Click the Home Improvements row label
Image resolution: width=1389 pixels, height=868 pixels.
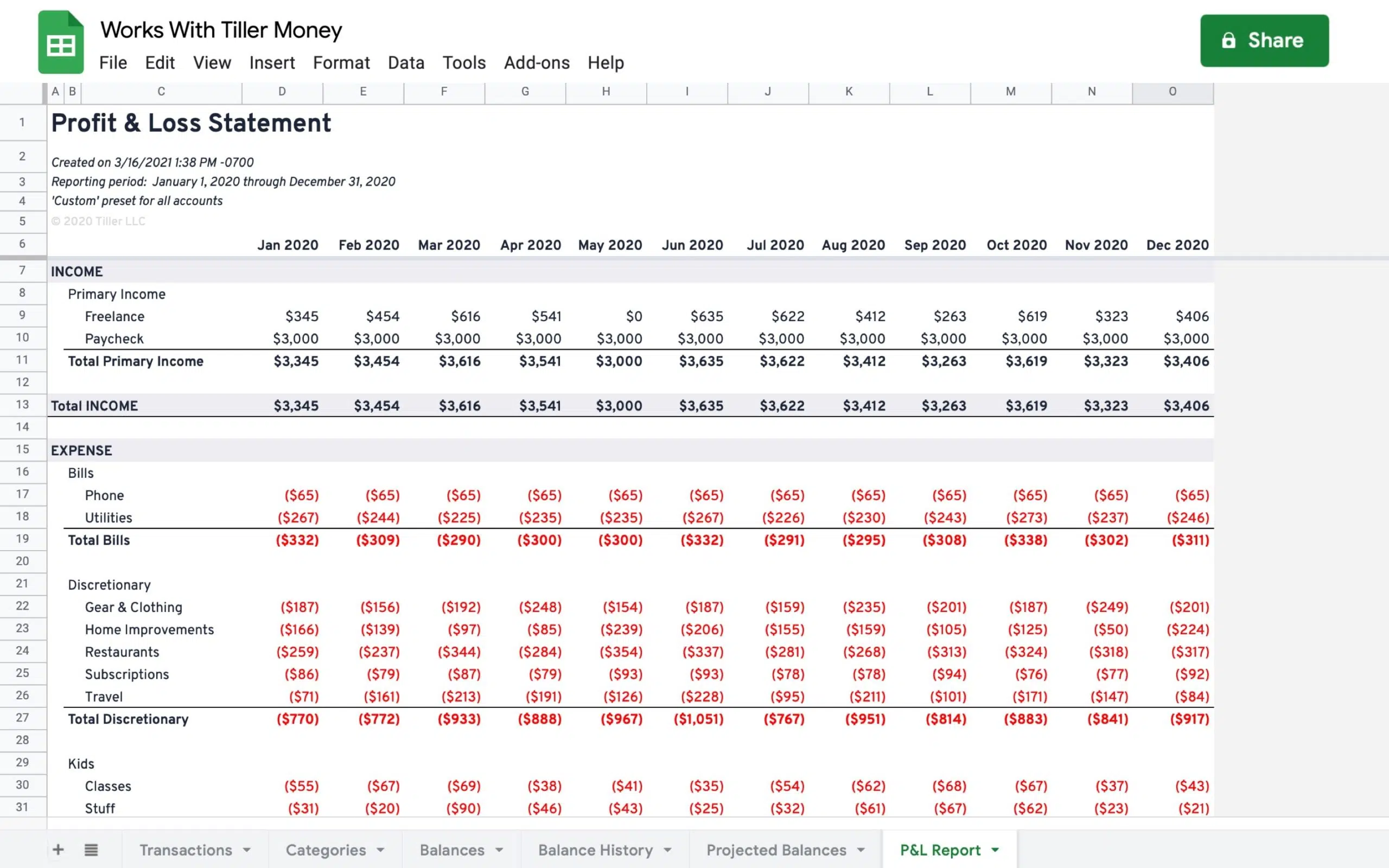pos(149,630)
